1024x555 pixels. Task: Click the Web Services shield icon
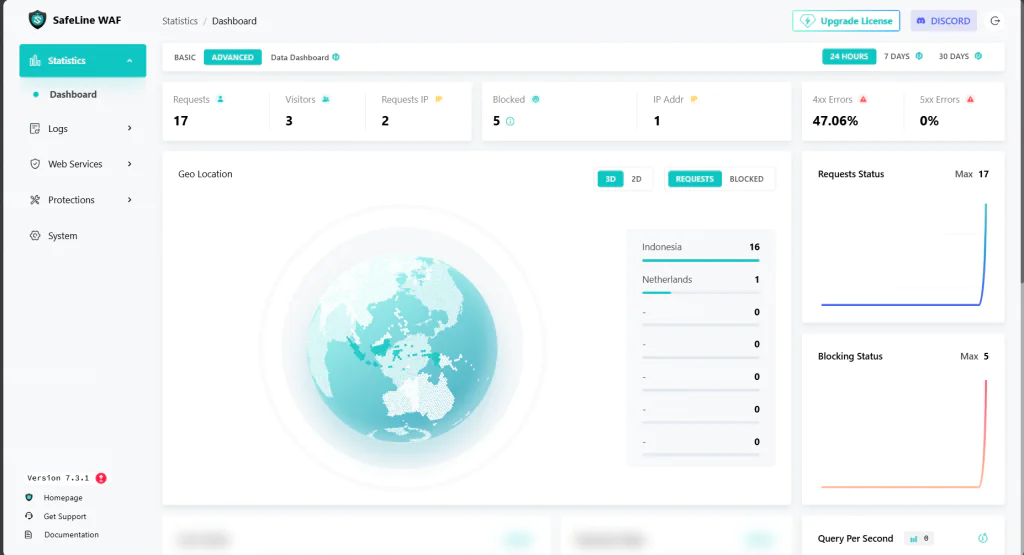(x=35, y=164)
